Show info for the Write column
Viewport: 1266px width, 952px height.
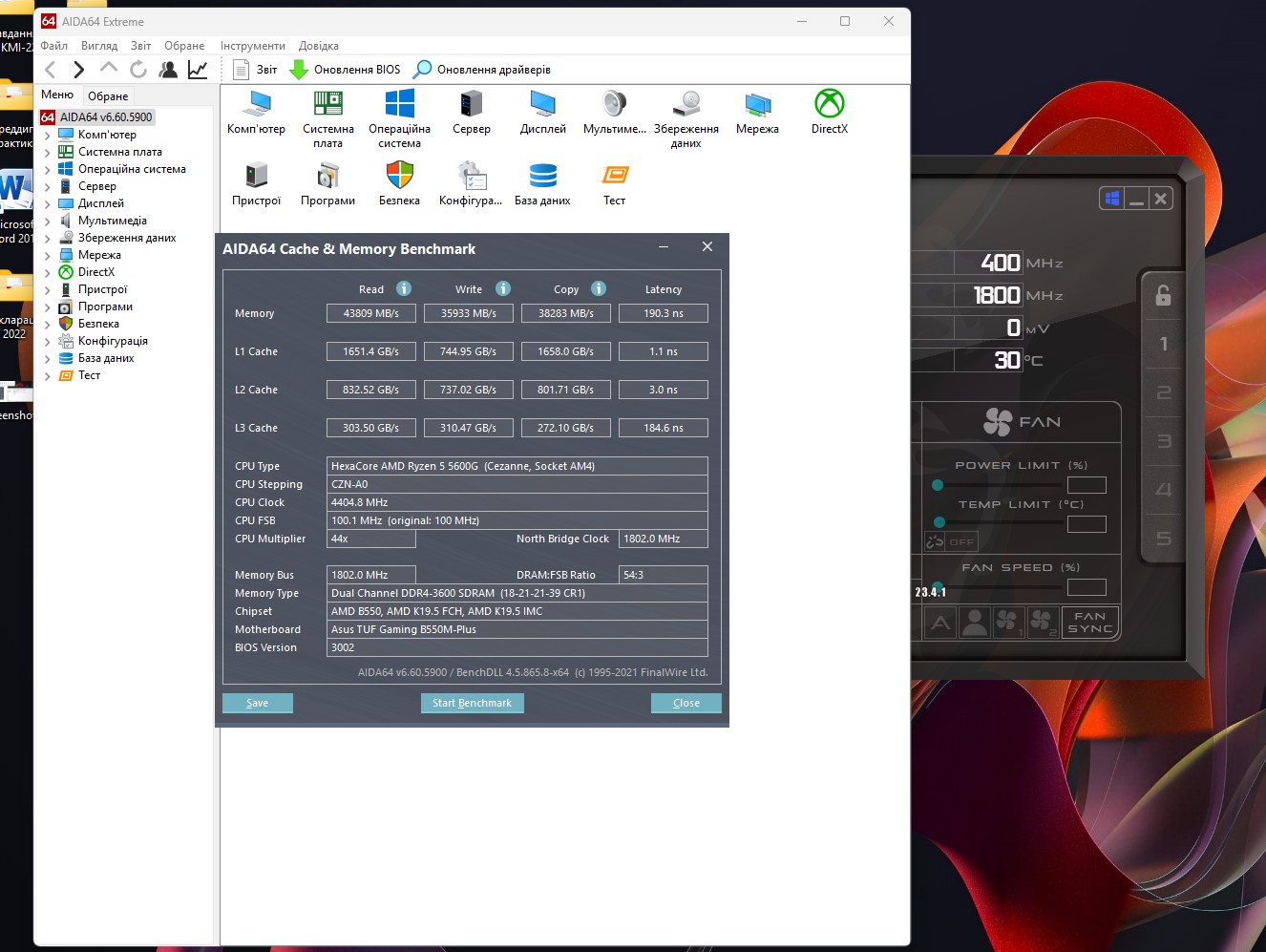[503, 288]
